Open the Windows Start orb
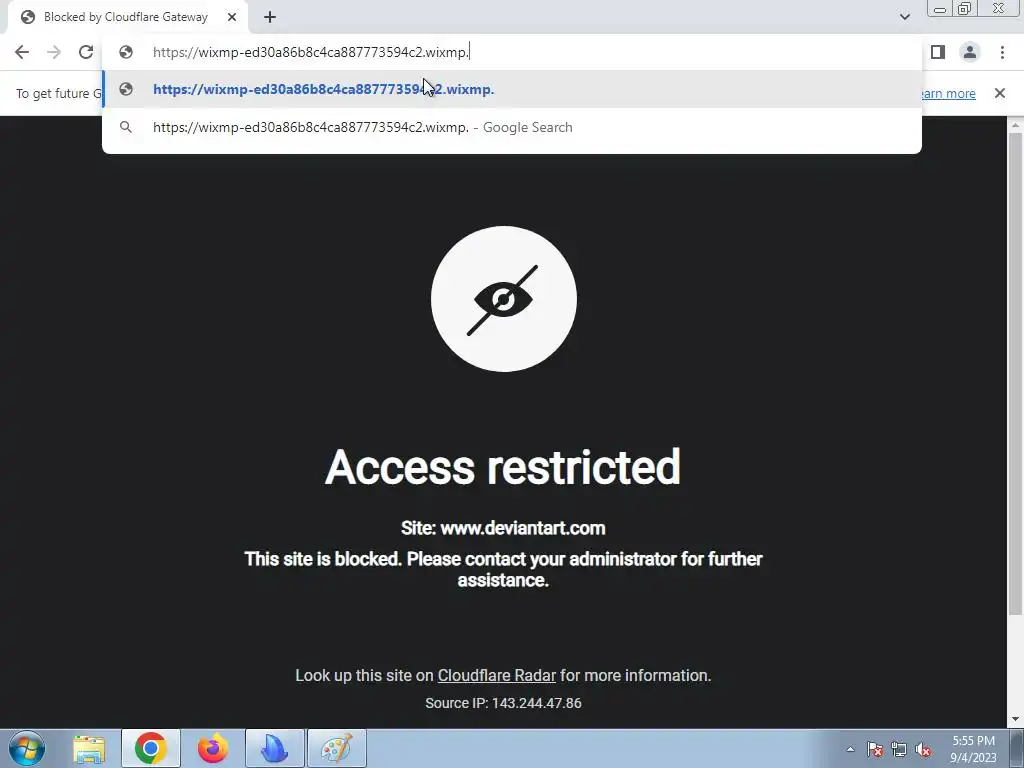This screenshot has width=1024, height=768. pyautogui.click(x=27, y=748)
